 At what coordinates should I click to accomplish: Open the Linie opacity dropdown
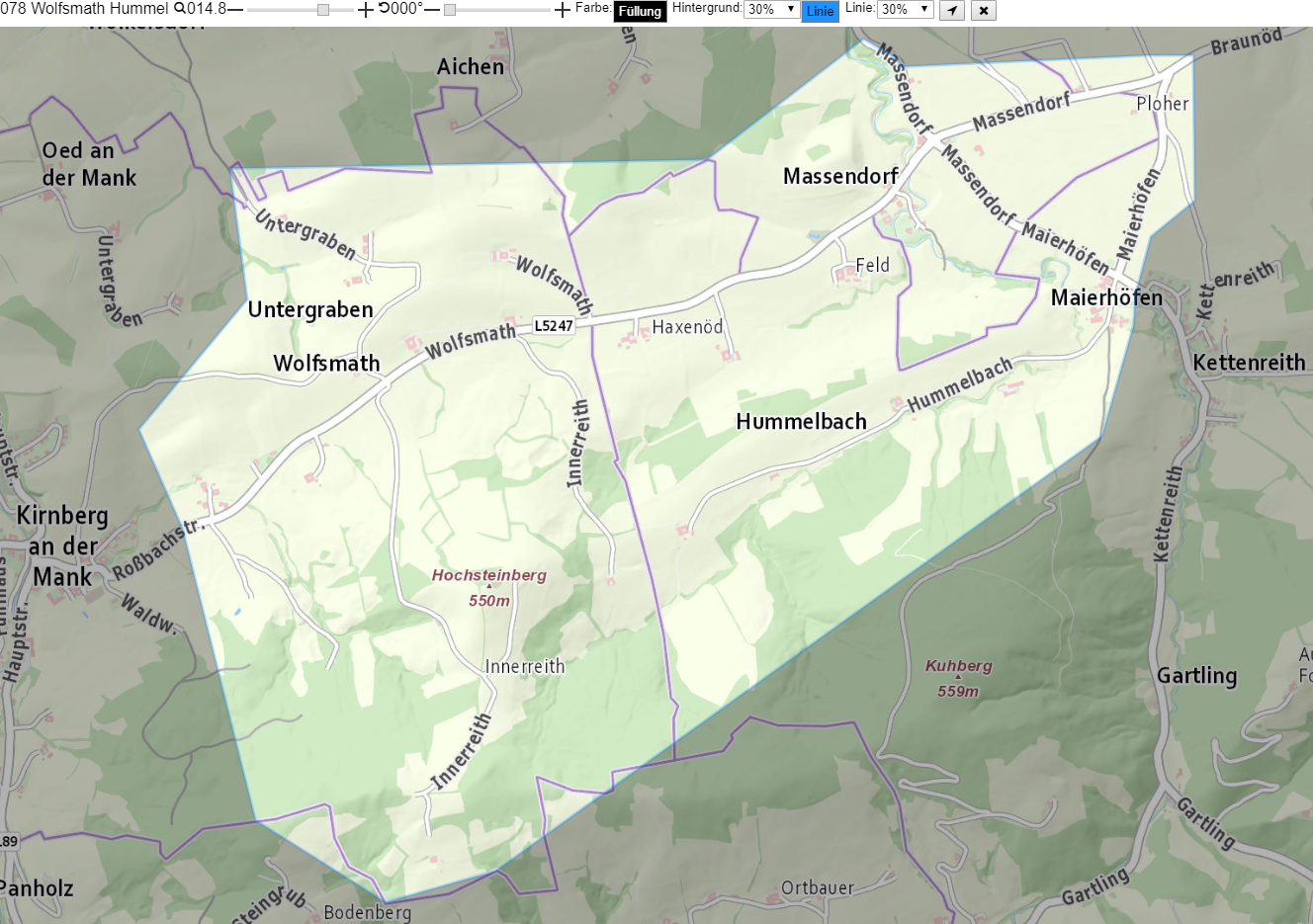click(x=906, y=9)
